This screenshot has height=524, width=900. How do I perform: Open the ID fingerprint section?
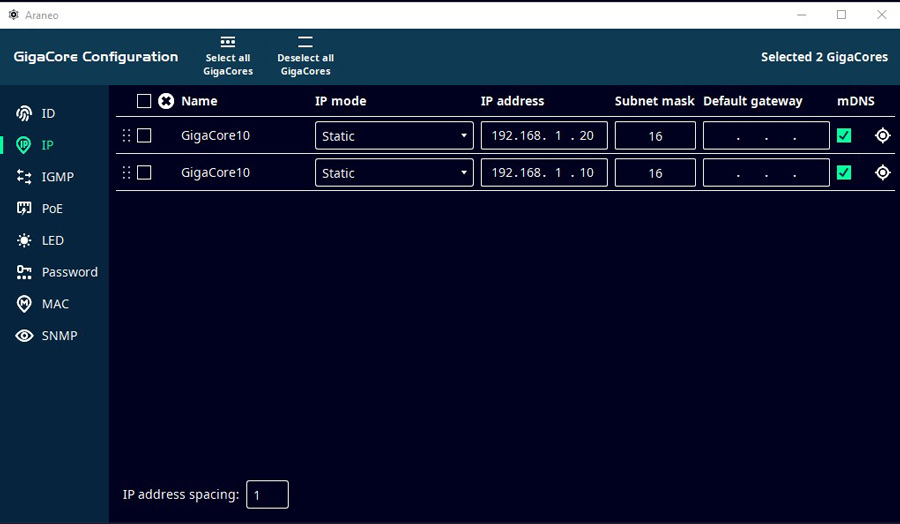tap(24, 114)
